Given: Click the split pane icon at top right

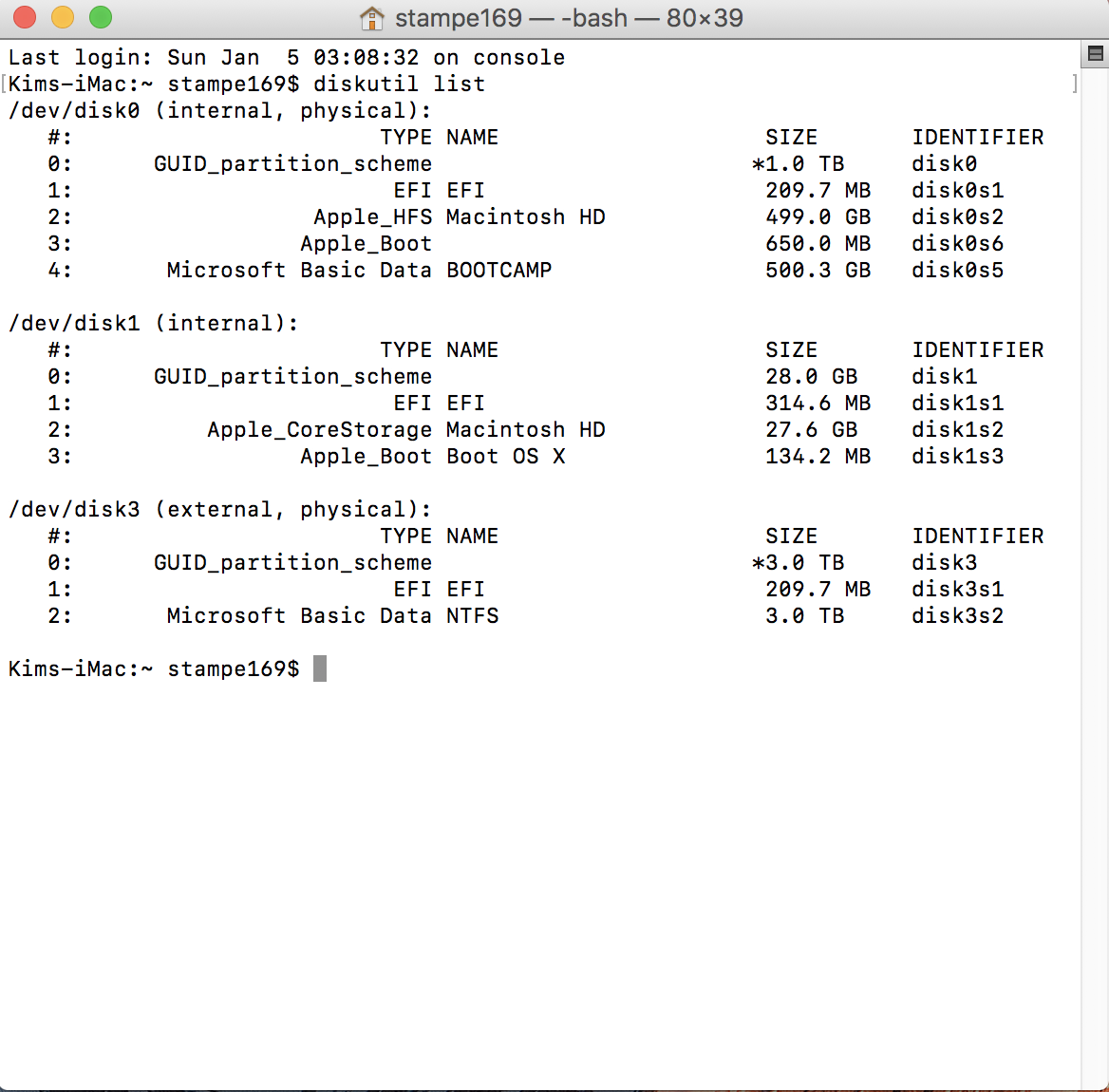Looking at the screenshot, I should pos(1095,54).
